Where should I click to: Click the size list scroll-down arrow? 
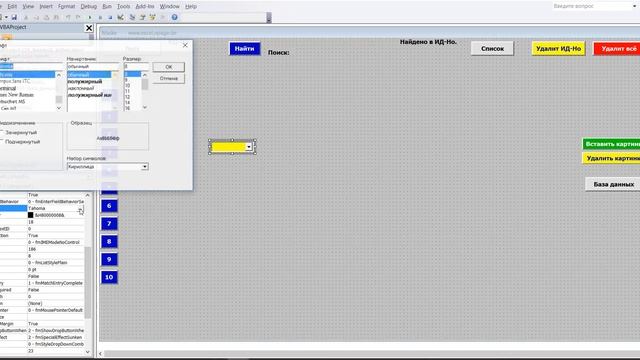click(x=144, y=107)
